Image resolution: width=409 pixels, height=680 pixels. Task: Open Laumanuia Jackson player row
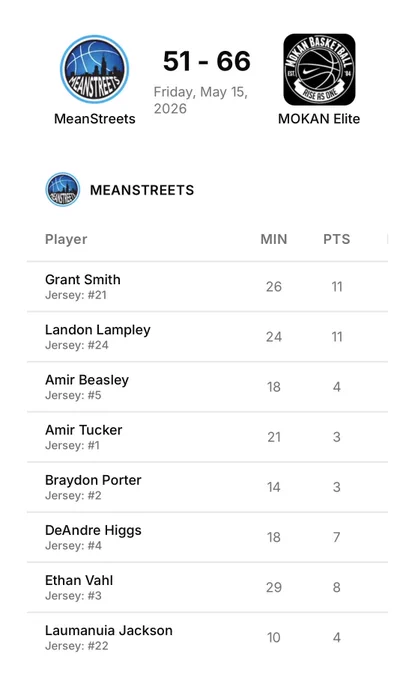(207, 638)
